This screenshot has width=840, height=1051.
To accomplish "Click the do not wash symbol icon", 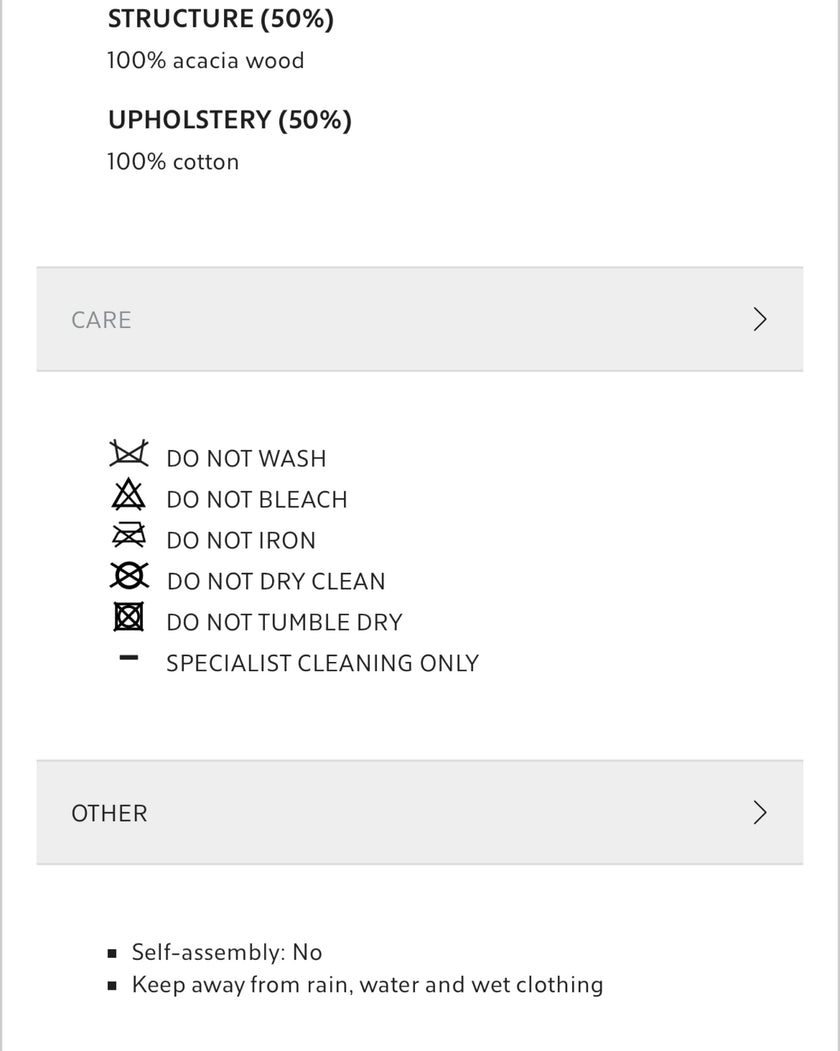I will pos(129,454).
